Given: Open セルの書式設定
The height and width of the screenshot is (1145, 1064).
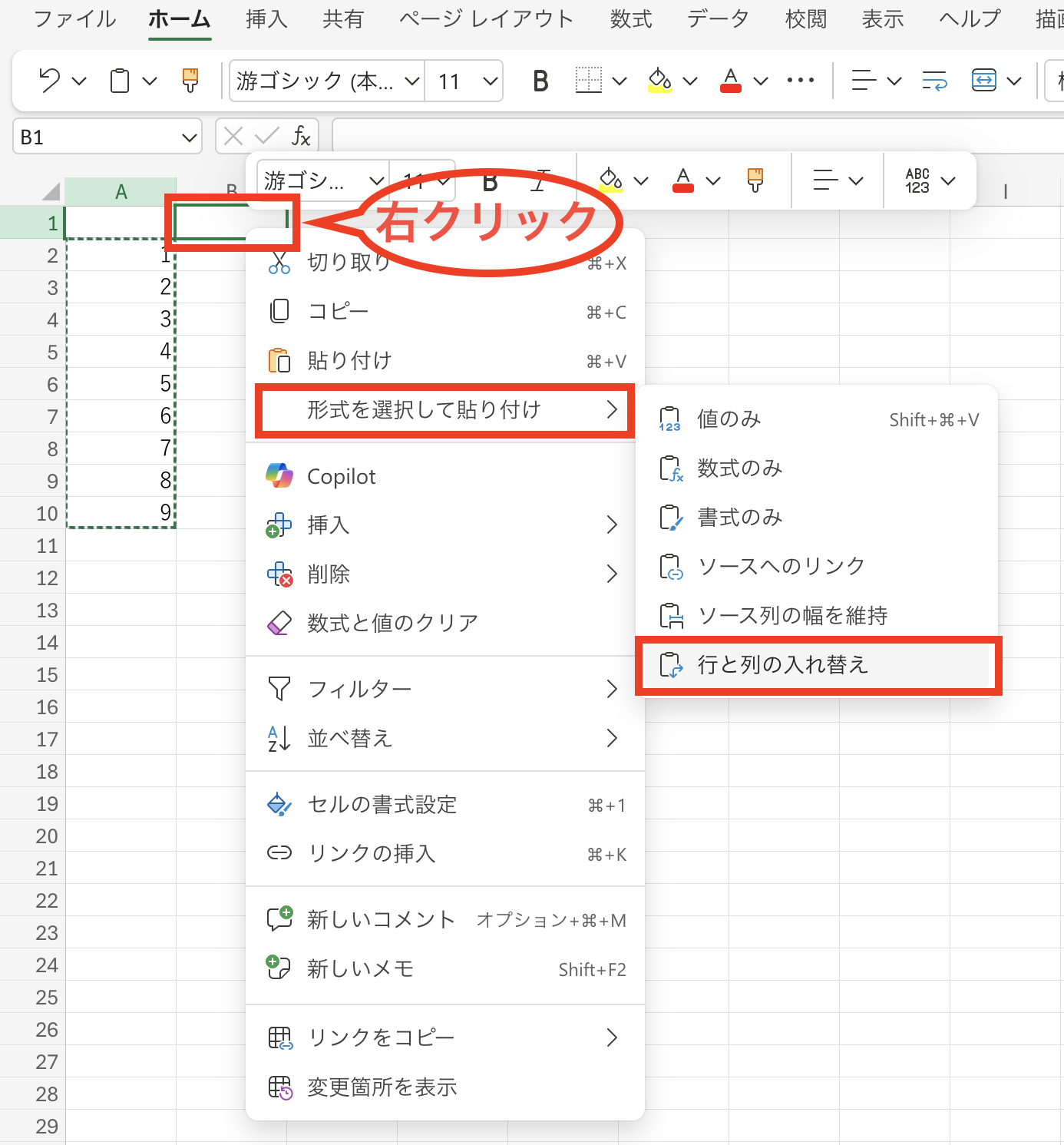Looking at the screenshot, I should point(445,805).
